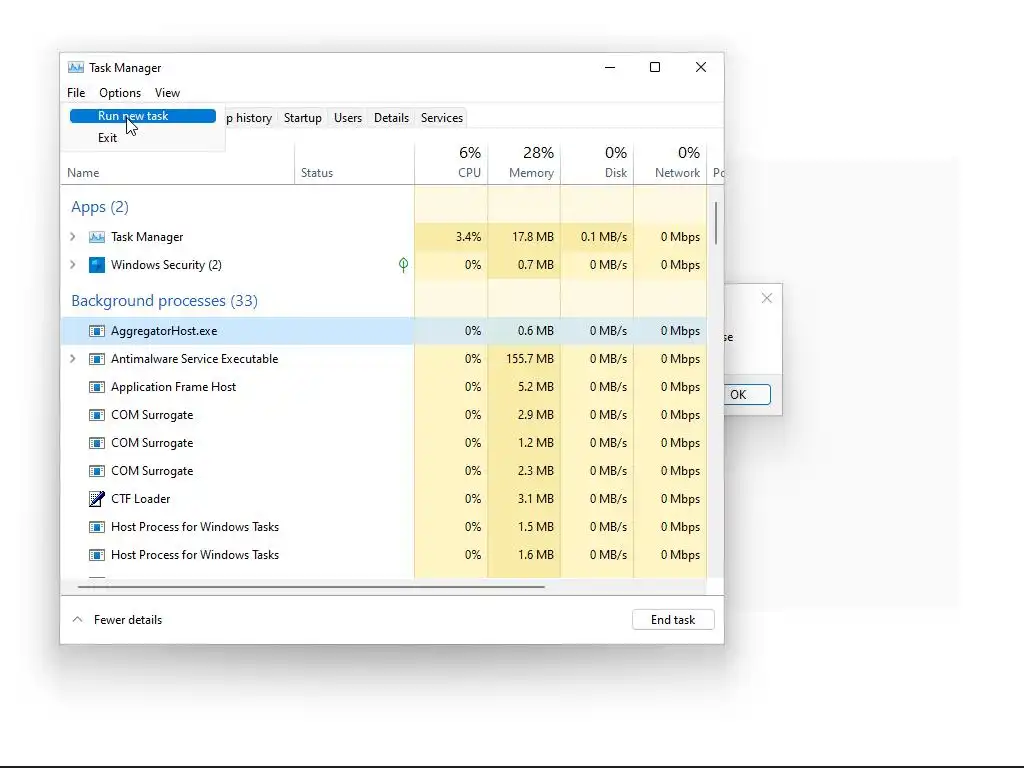Collapse view with Fewer details chevron
This screenshot has height=768, width=1024.
(77, 619)
